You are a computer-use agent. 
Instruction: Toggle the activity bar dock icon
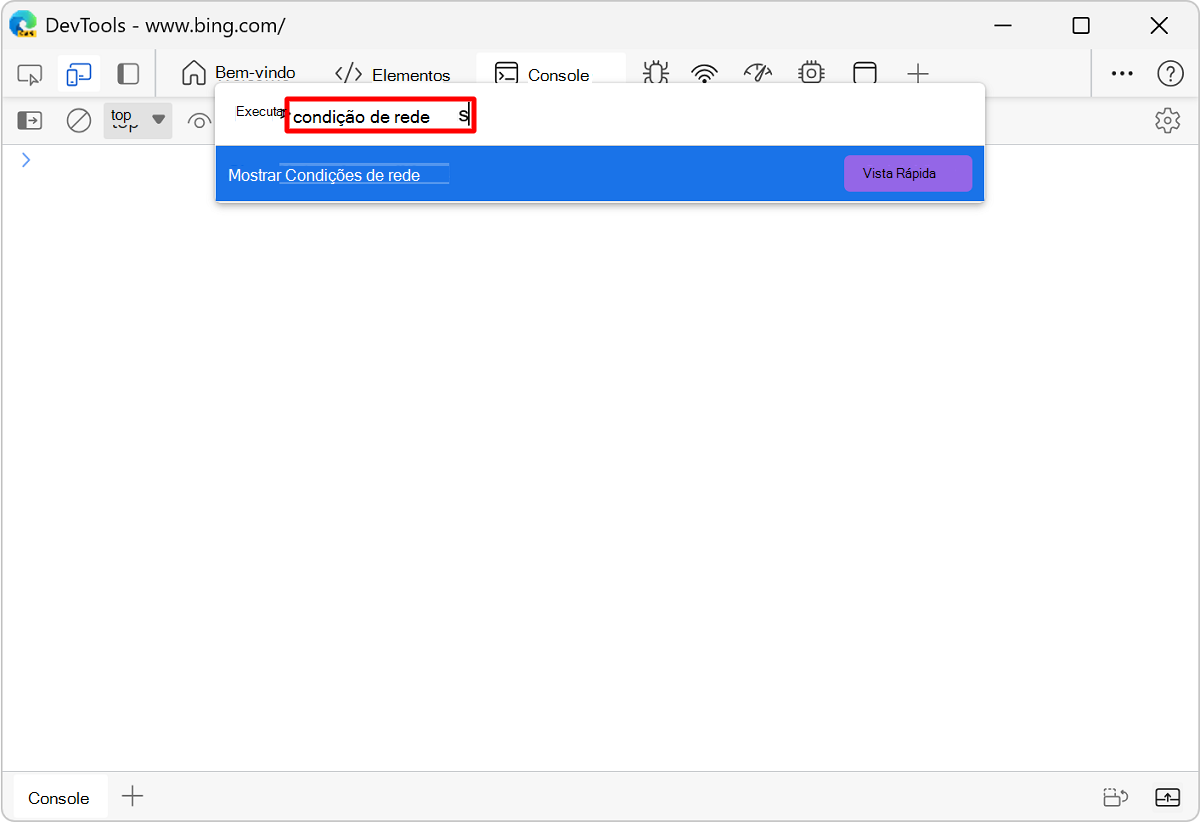[128, 74]
